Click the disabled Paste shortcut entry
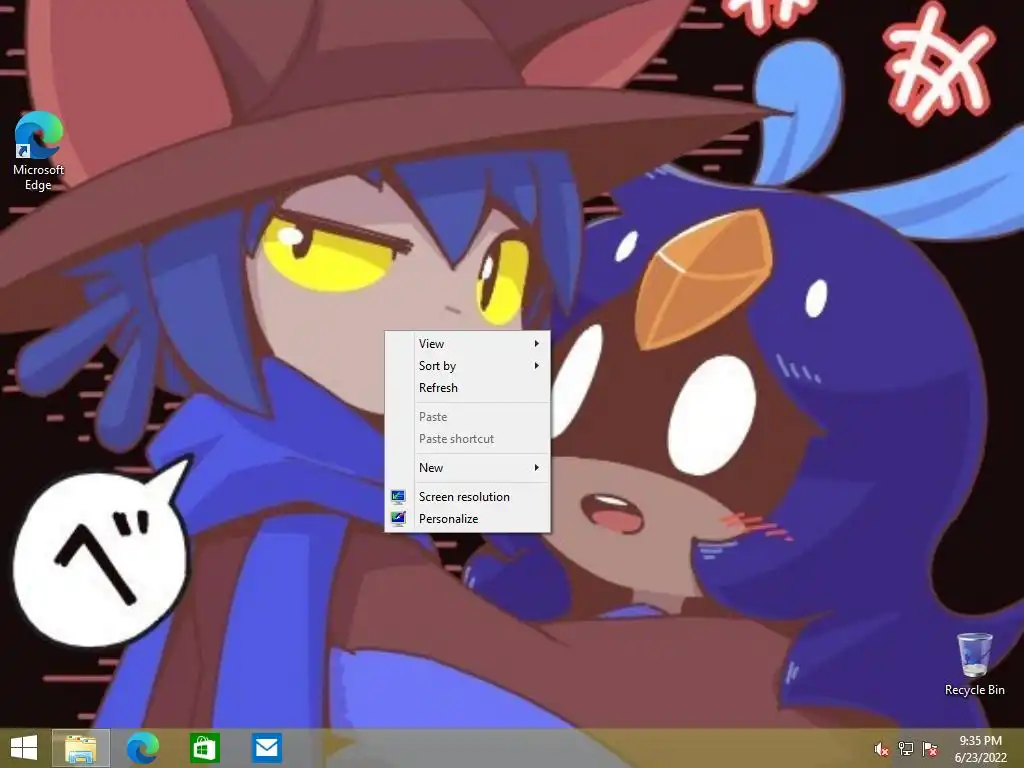The image size is (1024, 768). pos(468,439)
